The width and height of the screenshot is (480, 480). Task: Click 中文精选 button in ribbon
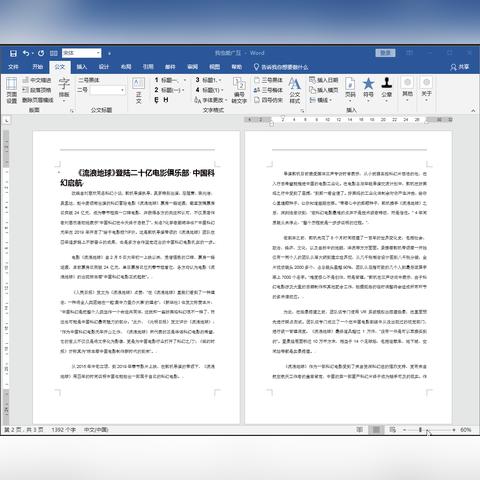[x=37, y=80]
